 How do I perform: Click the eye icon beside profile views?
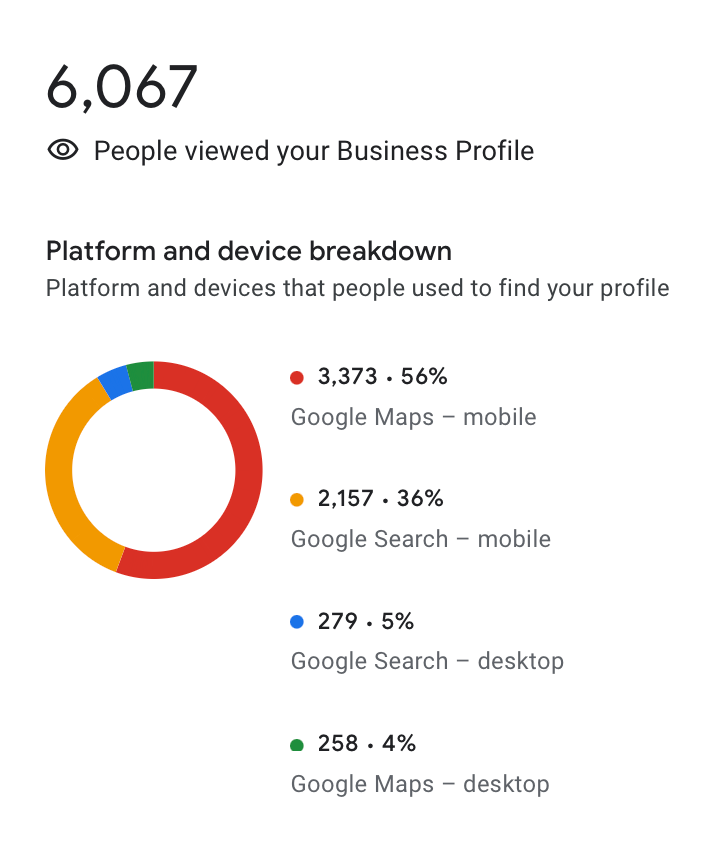tap(63, 151)
